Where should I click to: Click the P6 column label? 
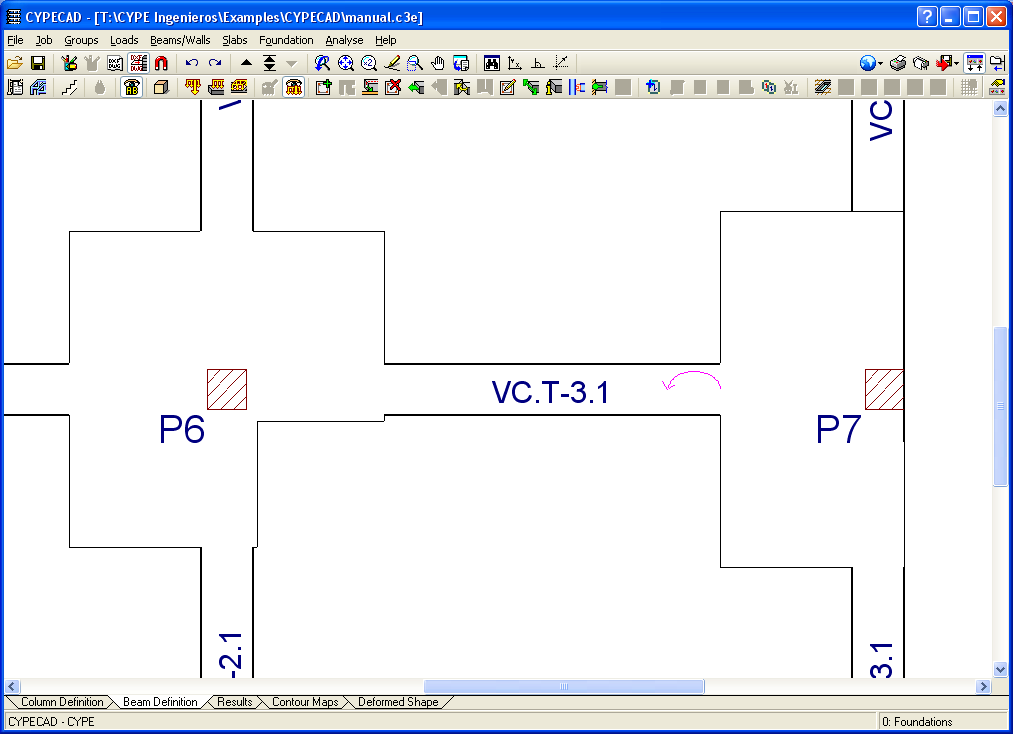(x=182, y=430)
